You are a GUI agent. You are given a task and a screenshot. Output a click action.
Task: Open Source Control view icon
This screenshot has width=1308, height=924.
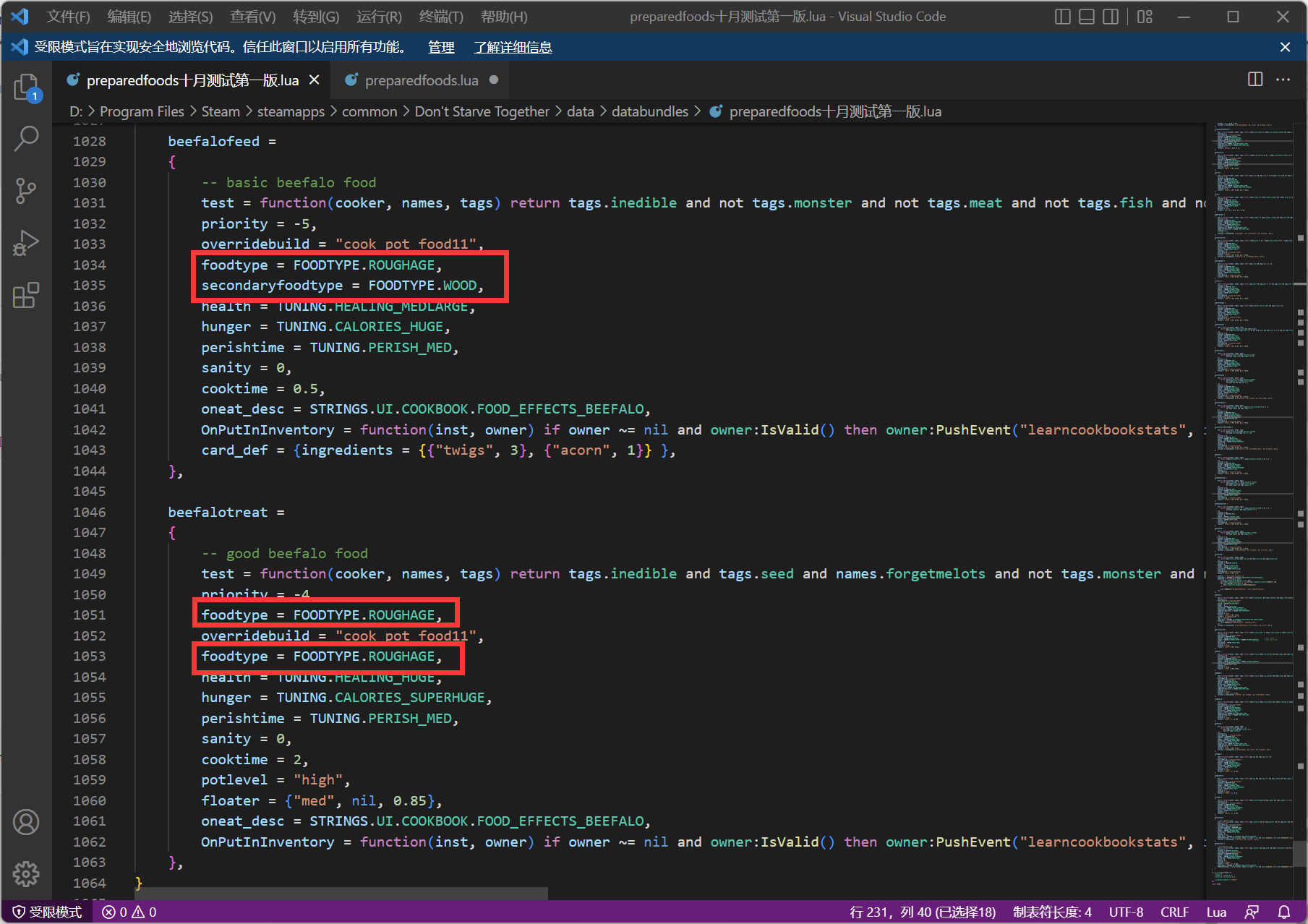[26, 191]
